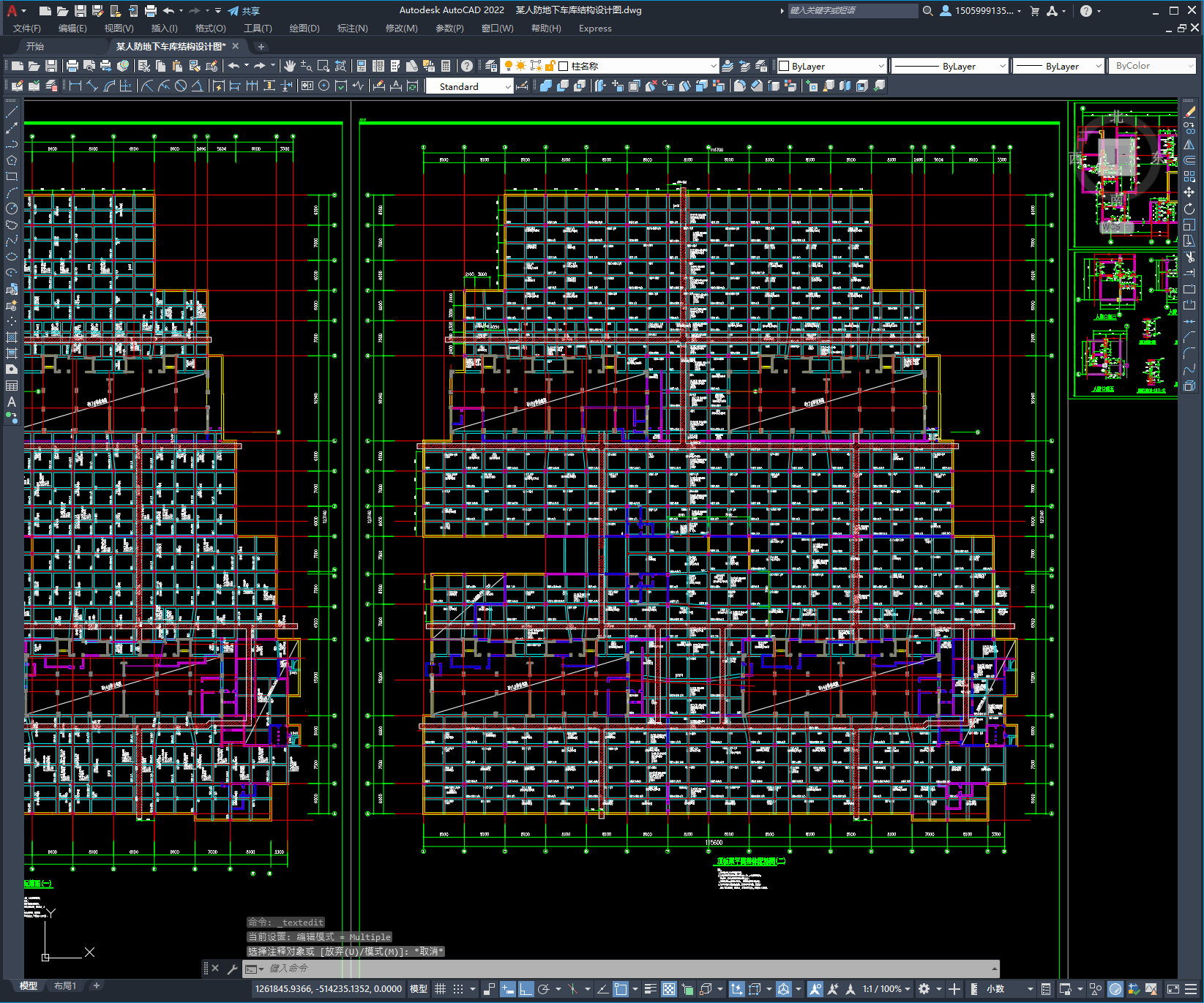The image size is (1204, 1003).
Task: Click the command line customize wrench icon
Action: (233, 969)
